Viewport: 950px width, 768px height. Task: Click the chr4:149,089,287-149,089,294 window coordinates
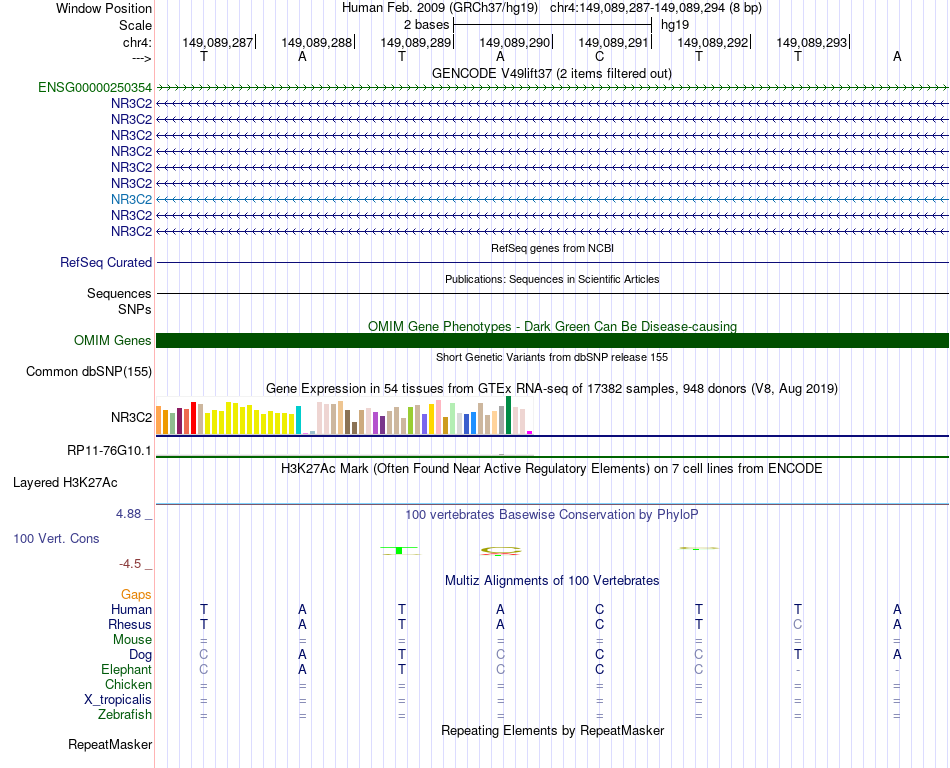[656, 8]
